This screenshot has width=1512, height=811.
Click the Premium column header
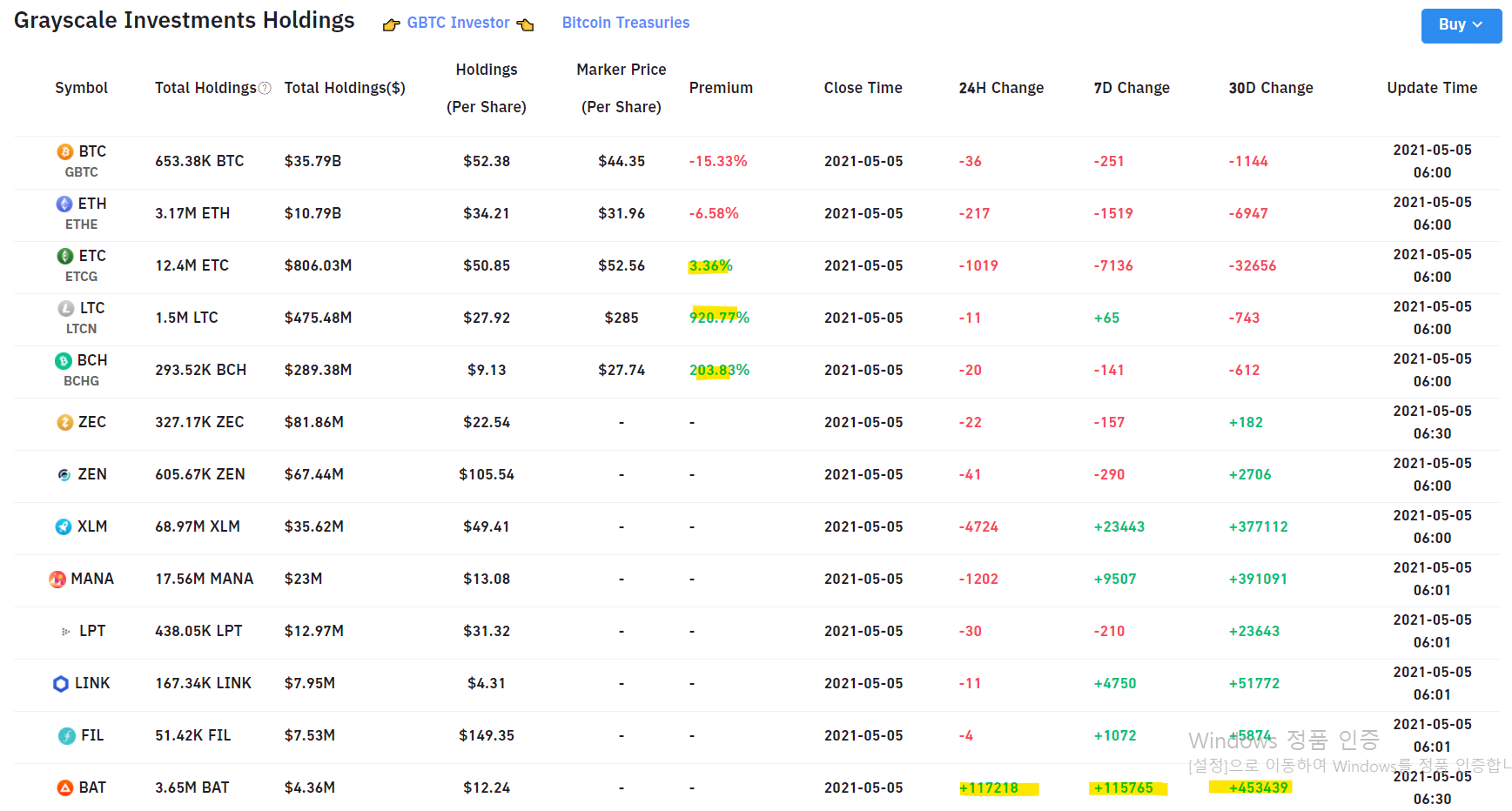[x=721, y=88]
